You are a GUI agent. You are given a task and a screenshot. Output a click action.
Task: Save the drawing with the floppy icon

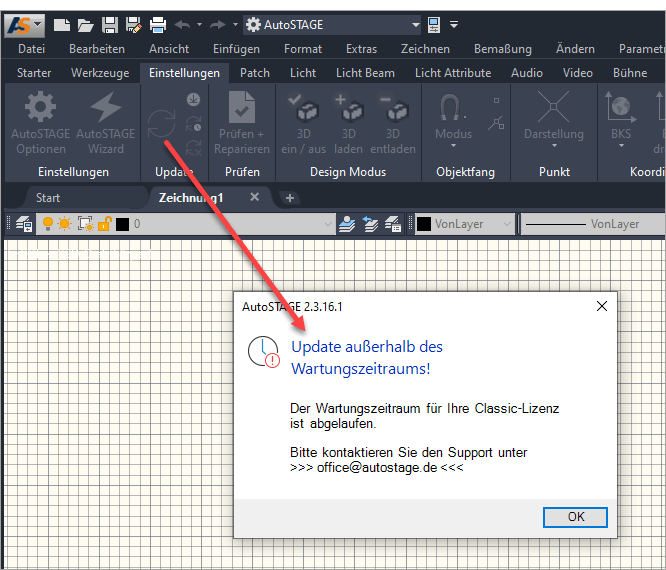tap(110, 25)
